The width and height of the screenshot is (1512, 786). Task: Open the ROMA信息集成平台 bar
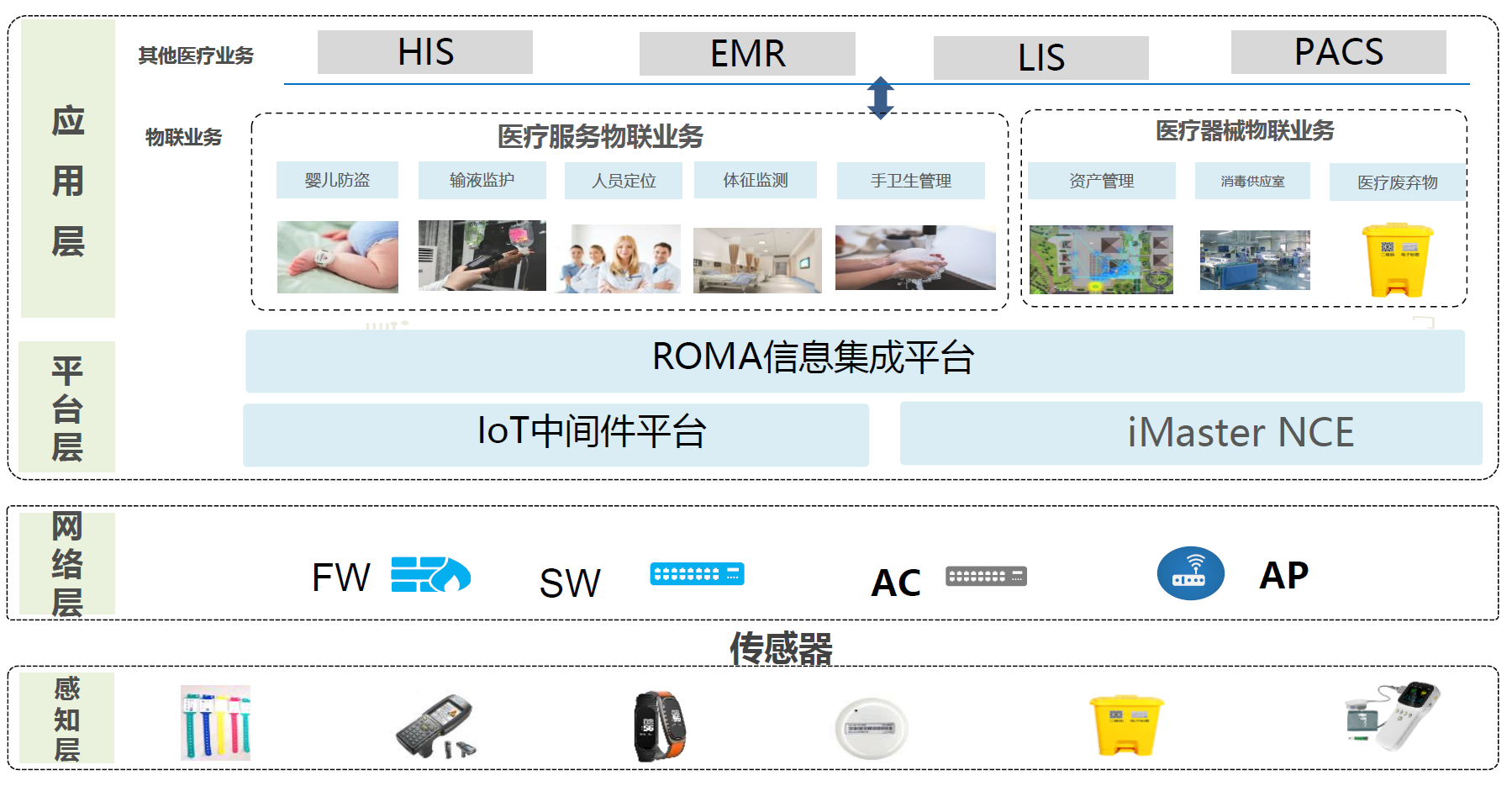tap(854, 360)
